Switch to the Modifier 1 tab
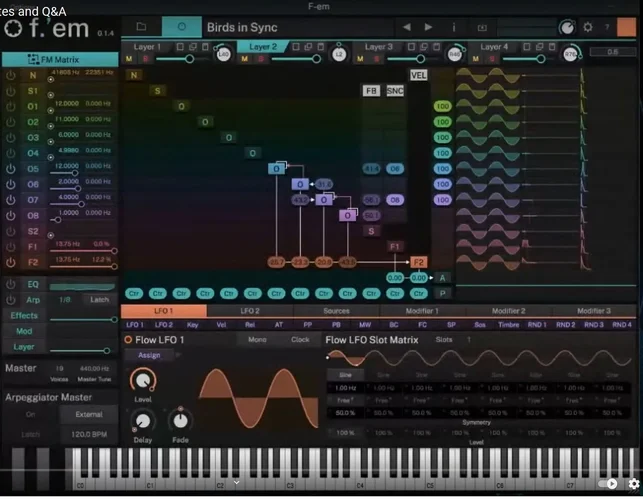Viewport: 643px width, 500px height. [x=422, y=311]
